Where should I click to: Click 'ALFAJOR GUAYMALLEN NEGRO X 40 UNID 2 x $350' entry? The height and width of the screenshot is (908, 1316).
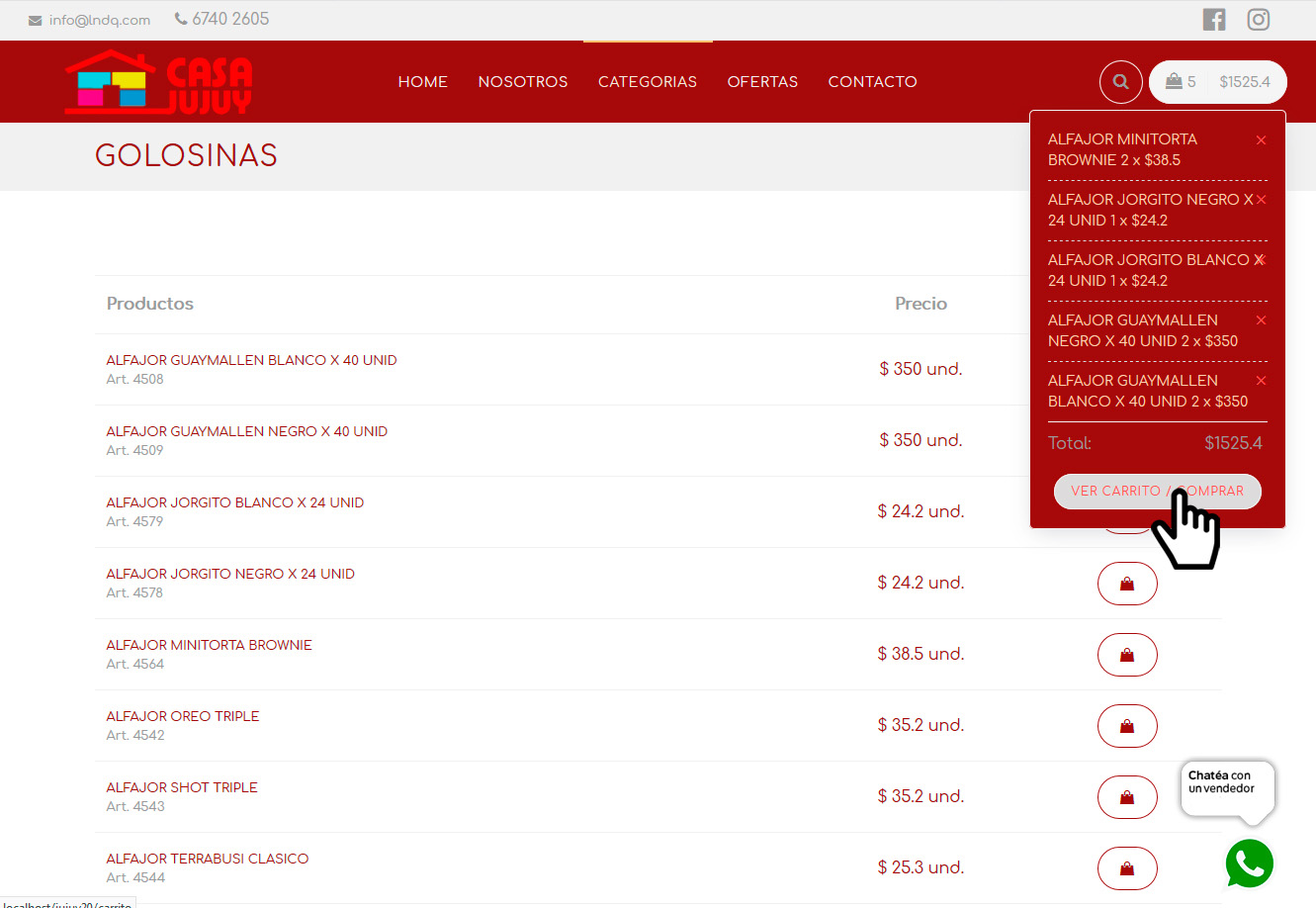click(x=1143, y=330)
